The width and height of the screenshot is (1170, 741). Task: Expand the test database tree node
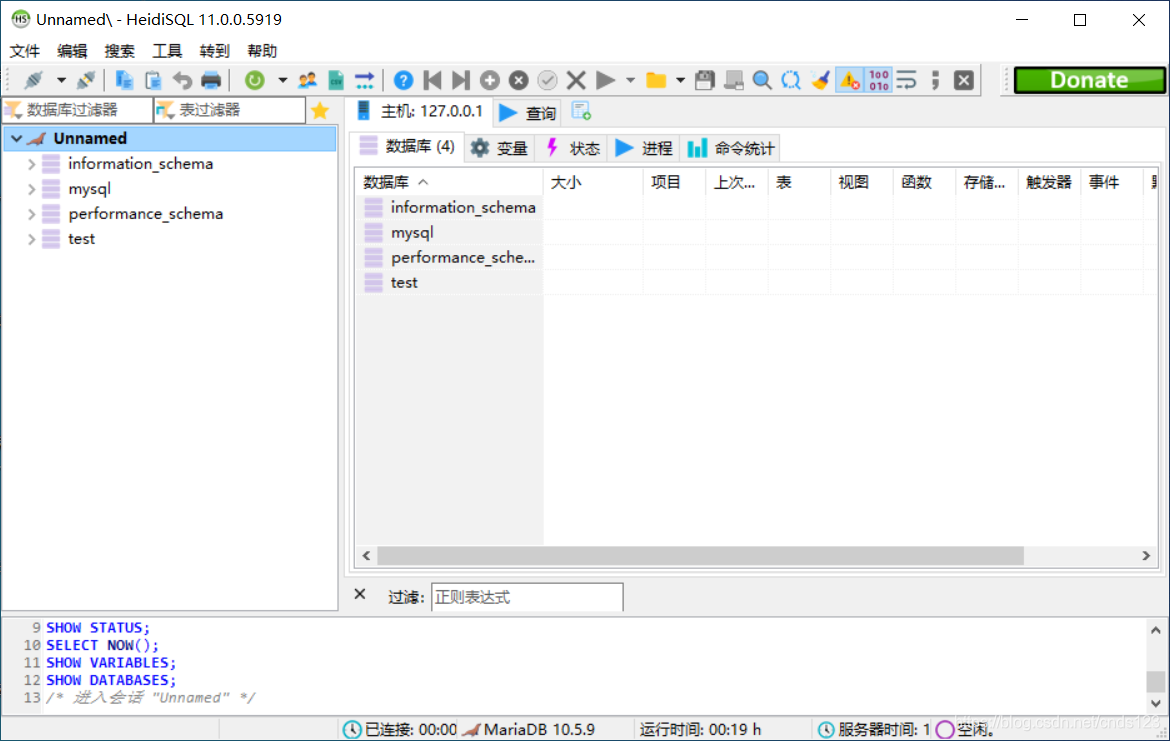tap(31, 239)
